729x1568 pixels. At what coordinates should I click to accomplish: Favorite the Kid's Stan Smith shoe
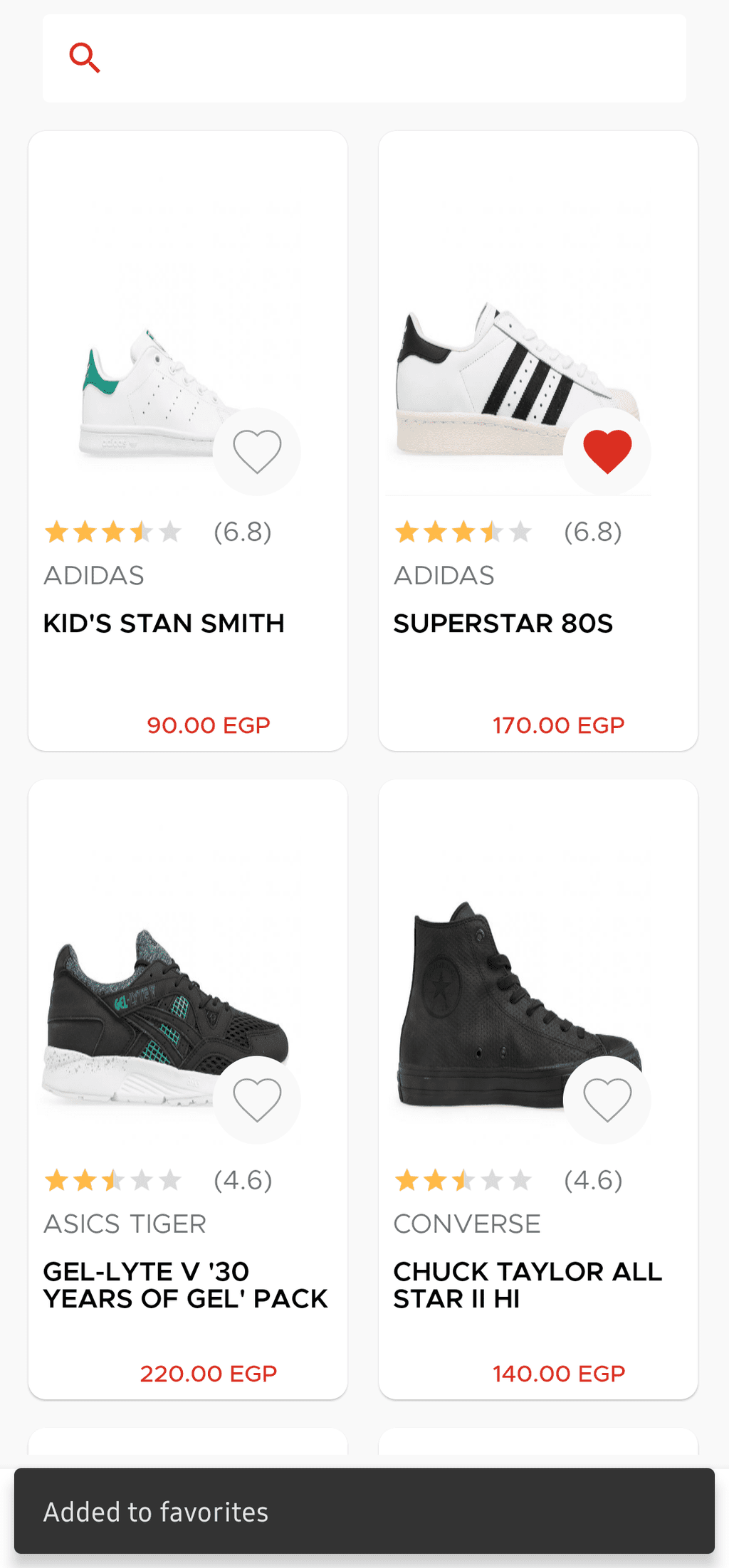click(x=257, y=451)
